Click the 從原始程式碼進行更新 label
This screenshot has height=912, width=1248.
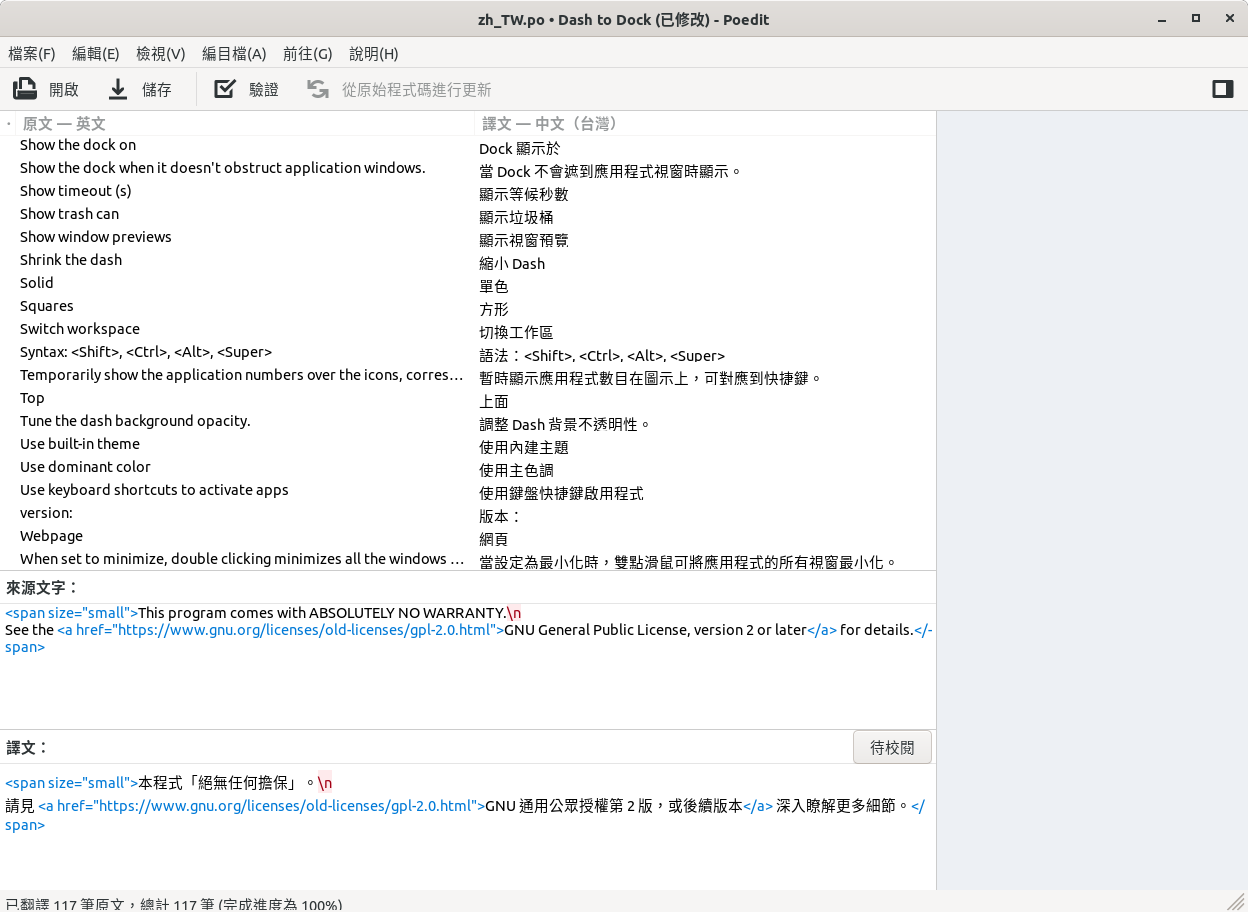click(x=417, y=90)
